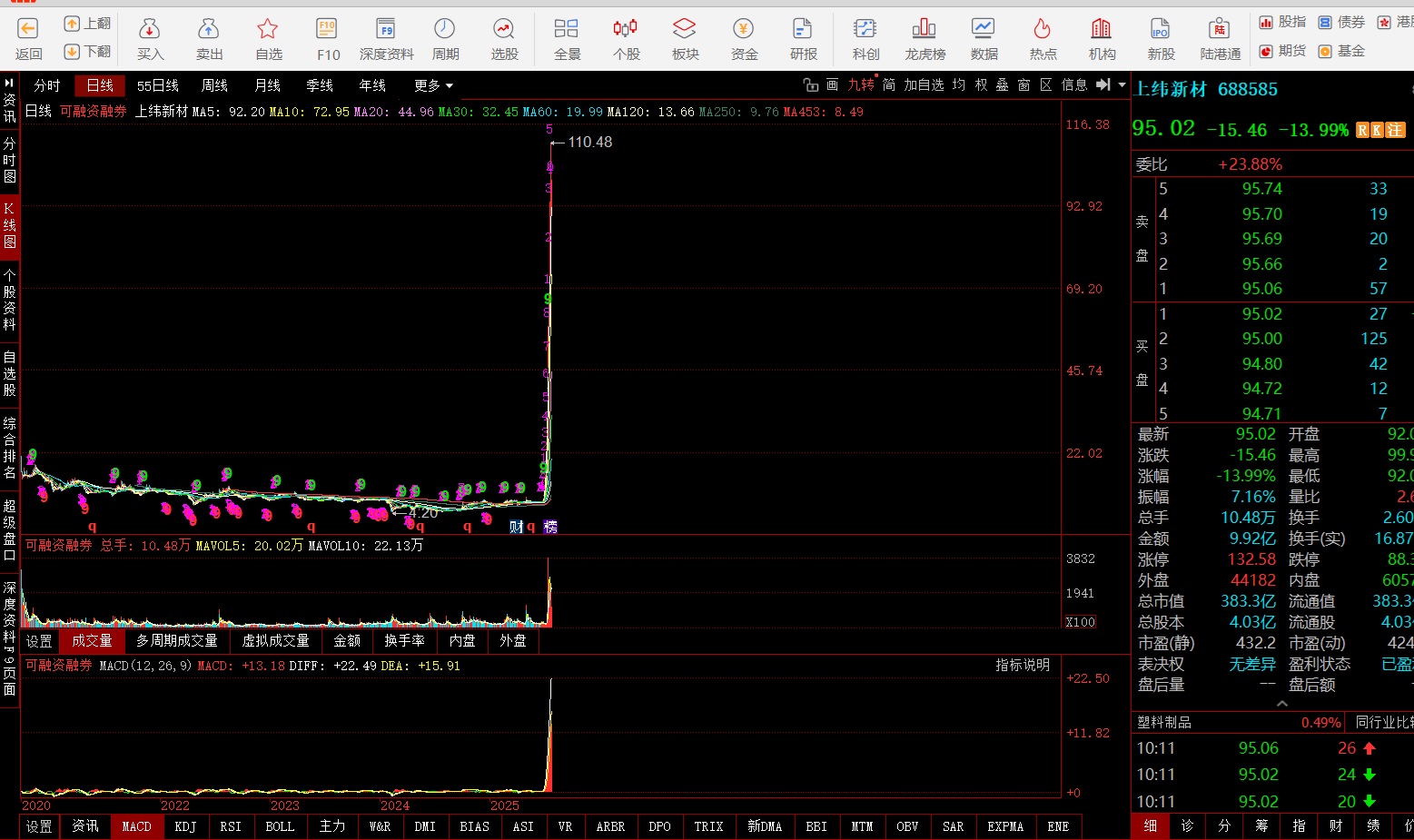The image size is (1414, 840).
Task: Click 设置 in the bottom indicator bar
Action: pos(39,826)
